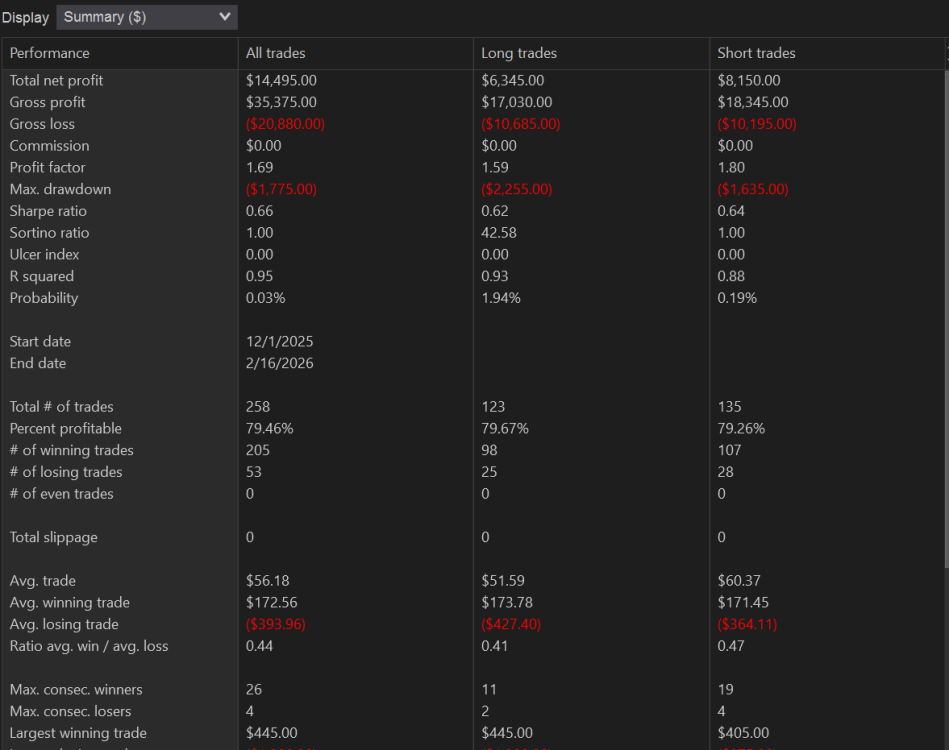This screenshot has height=750, width=949.
Task: Select the Profit factor row label
Action: pos(47,167)
